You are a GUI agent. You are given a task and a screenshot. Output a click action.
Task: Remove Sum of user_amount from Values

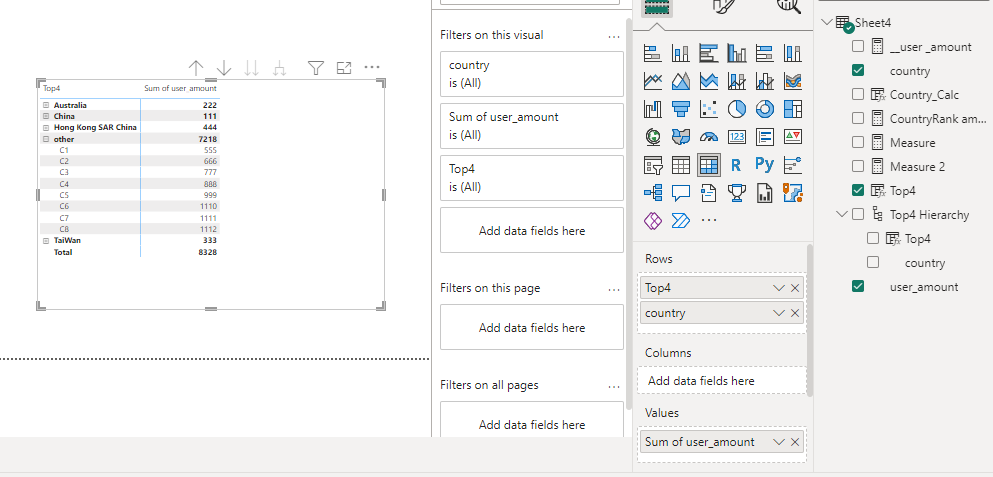pos(795,442)
